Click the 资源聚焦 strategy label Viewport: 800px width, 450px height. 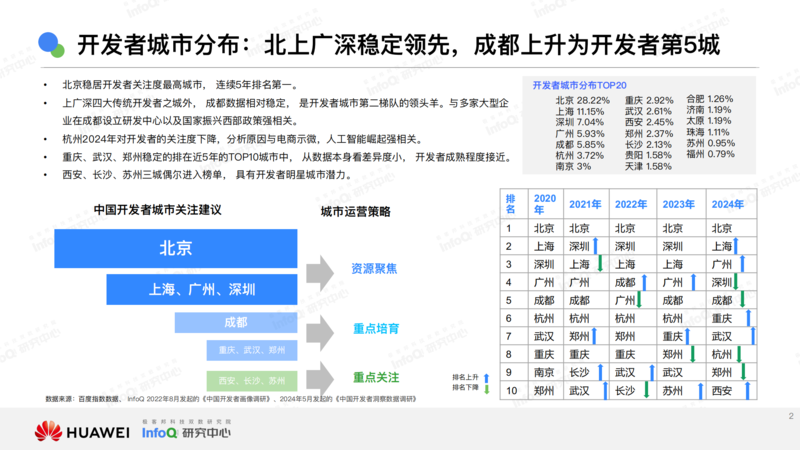375,269
